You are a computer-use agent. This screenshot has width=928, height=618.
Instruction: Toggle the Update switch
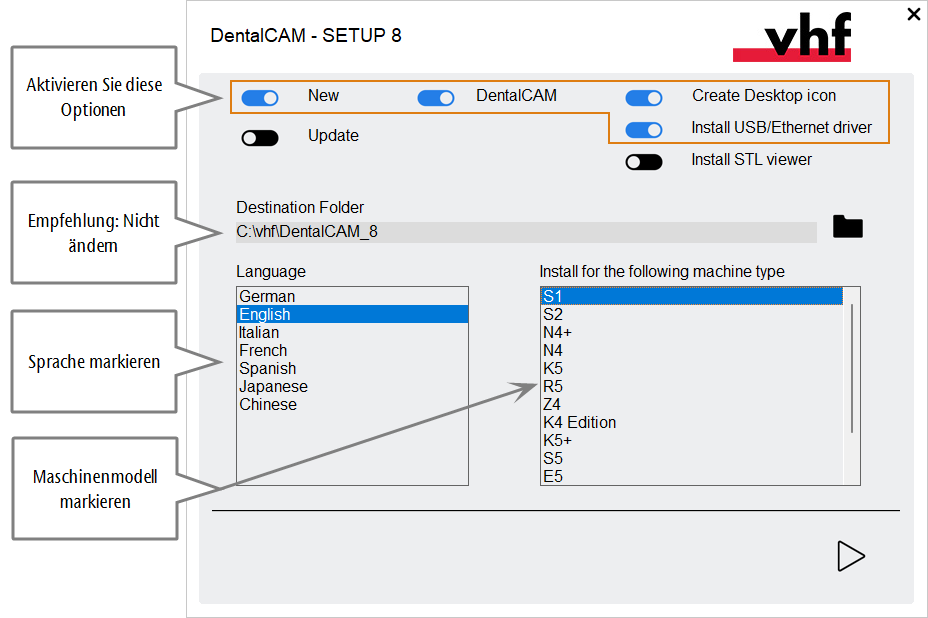[x=260, y=138]
